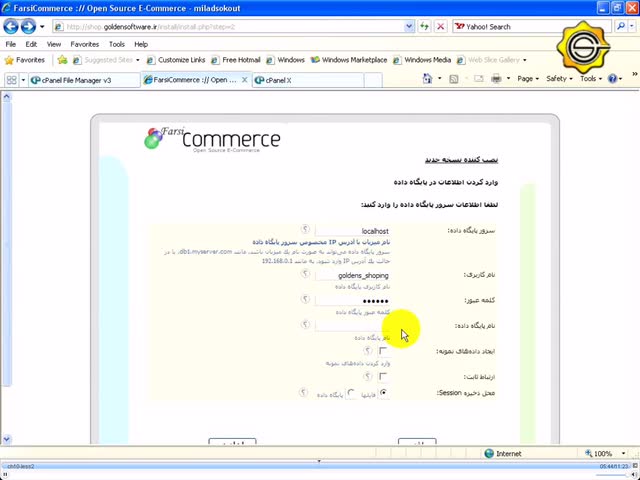Open the Tools menu in the menu bar
The width and height of the screenshot is (640, 480).
(117, 44)
